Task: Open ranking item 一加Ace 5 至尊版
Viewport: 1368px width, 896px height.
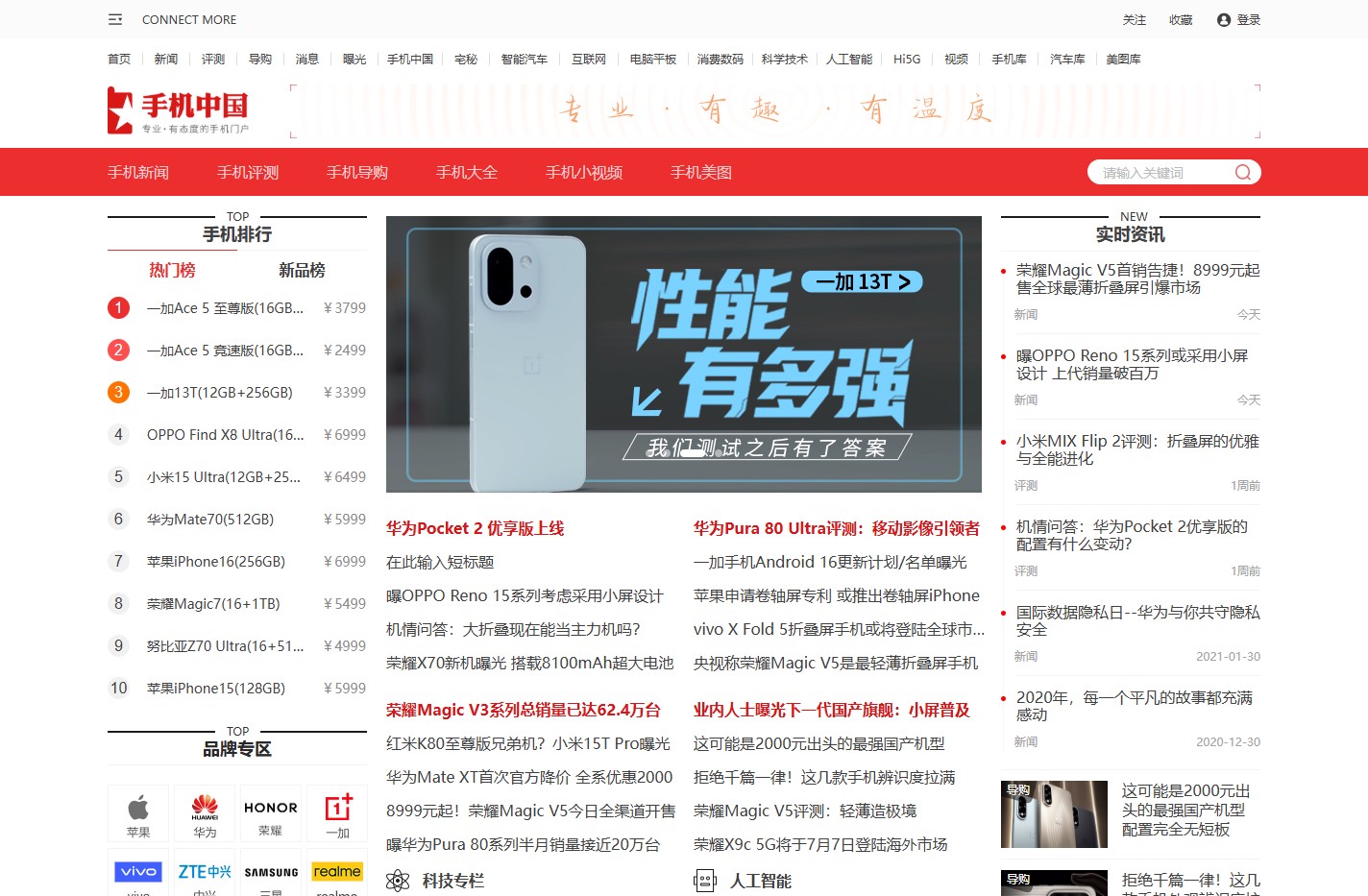Action: click(225, 308)
